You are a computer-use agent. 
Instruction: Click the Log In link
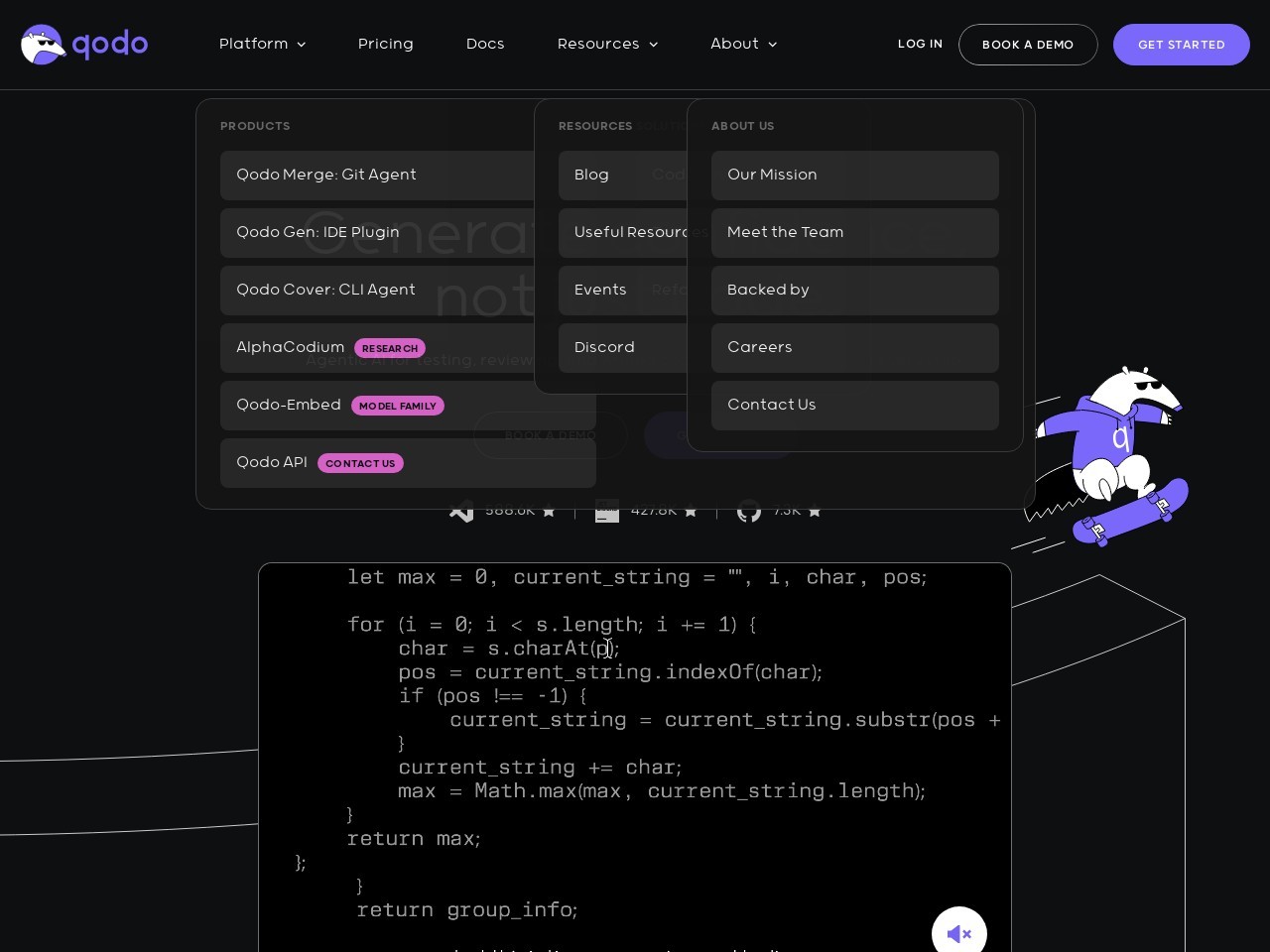[x=920, y=45]
